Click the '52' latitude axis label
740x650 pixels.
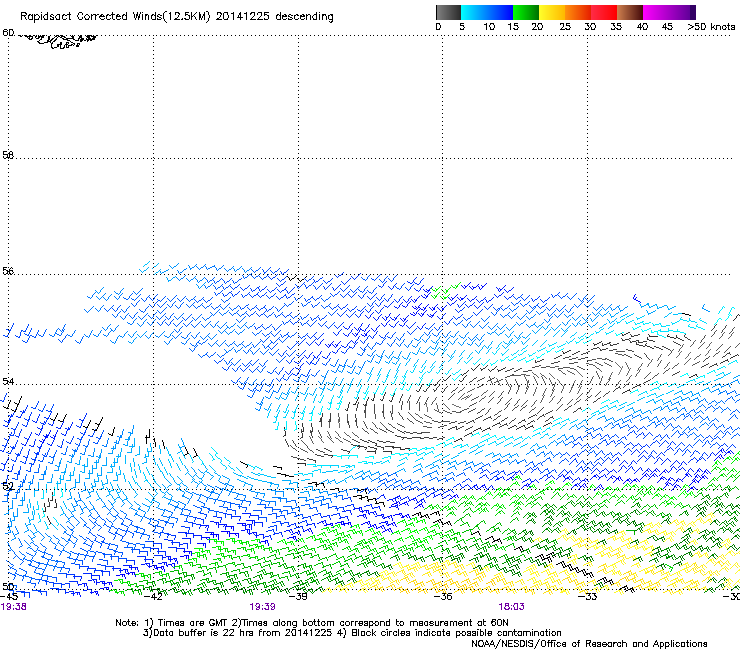[8, 486]
